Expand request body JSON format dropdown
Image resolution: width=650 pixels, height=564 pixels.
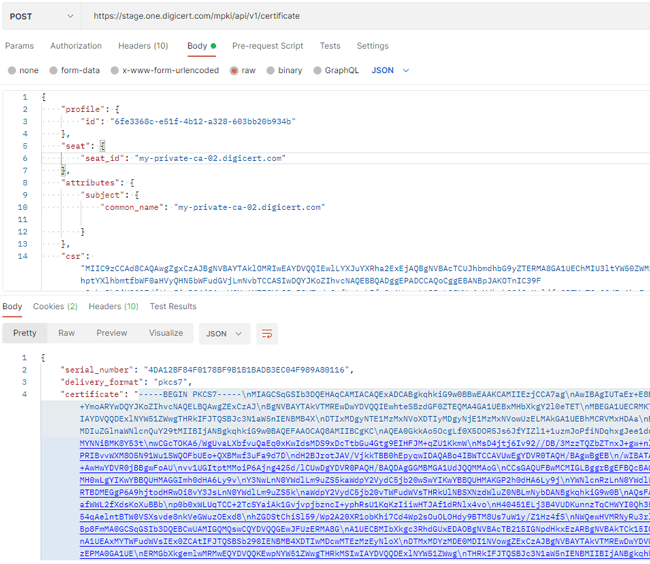[390, 71]
